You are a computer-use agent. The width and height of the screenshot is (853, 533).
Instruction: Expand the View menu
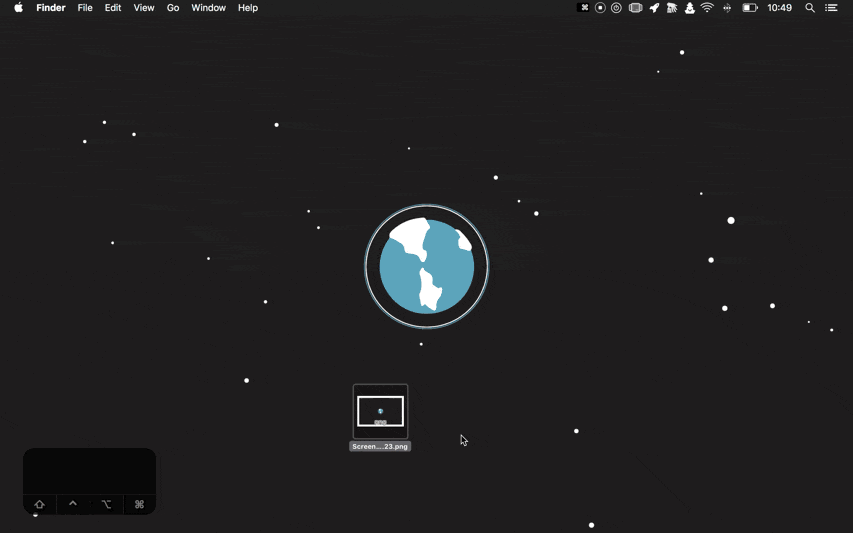point(144,8)
